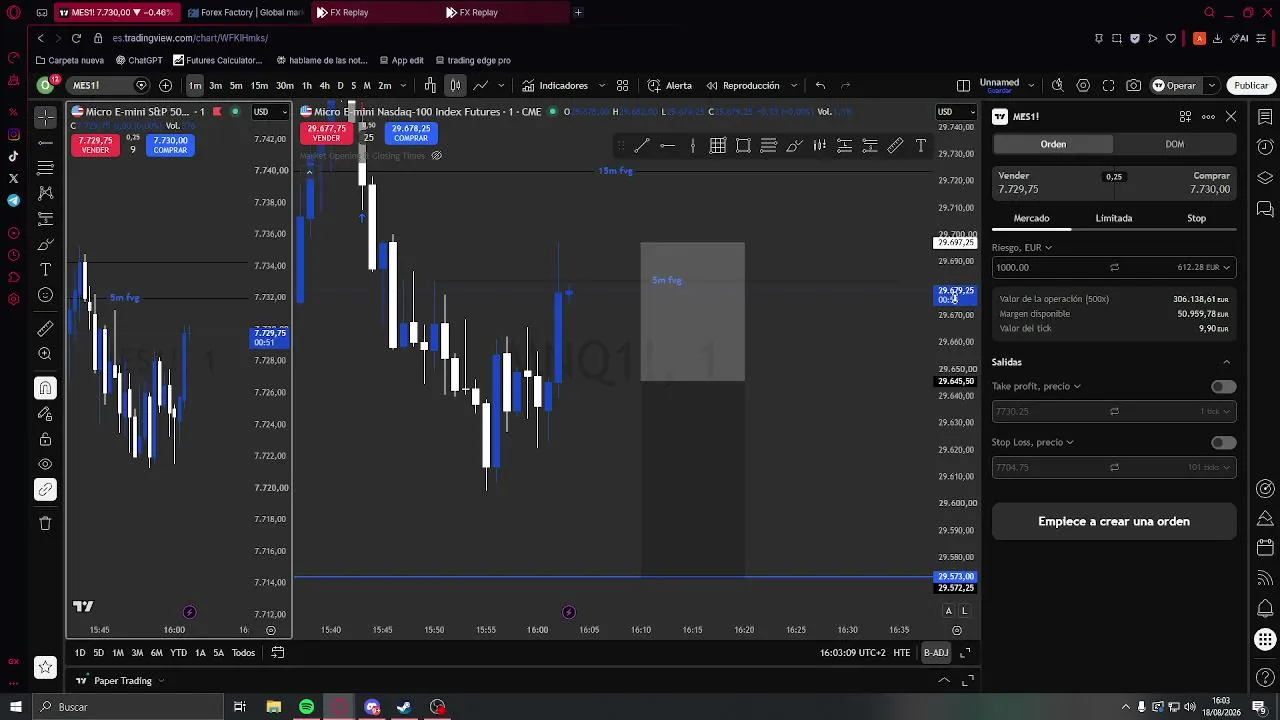Hide all drawings with the eye icon
Image resolution: width=1280 pixels, height=720 pixels.
pyautogui.click(x=45, y=464)
